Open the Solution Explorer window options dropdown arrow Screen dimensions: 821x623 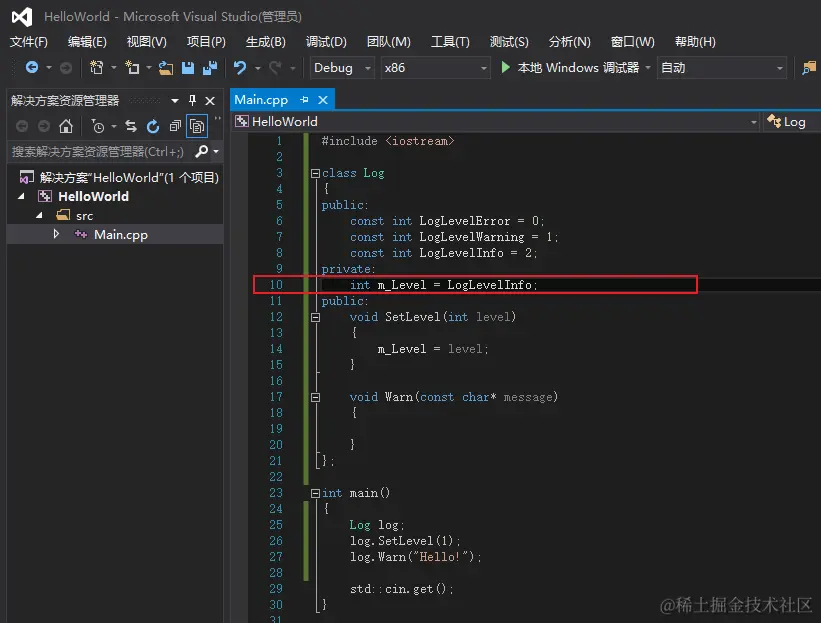(175, 101)
